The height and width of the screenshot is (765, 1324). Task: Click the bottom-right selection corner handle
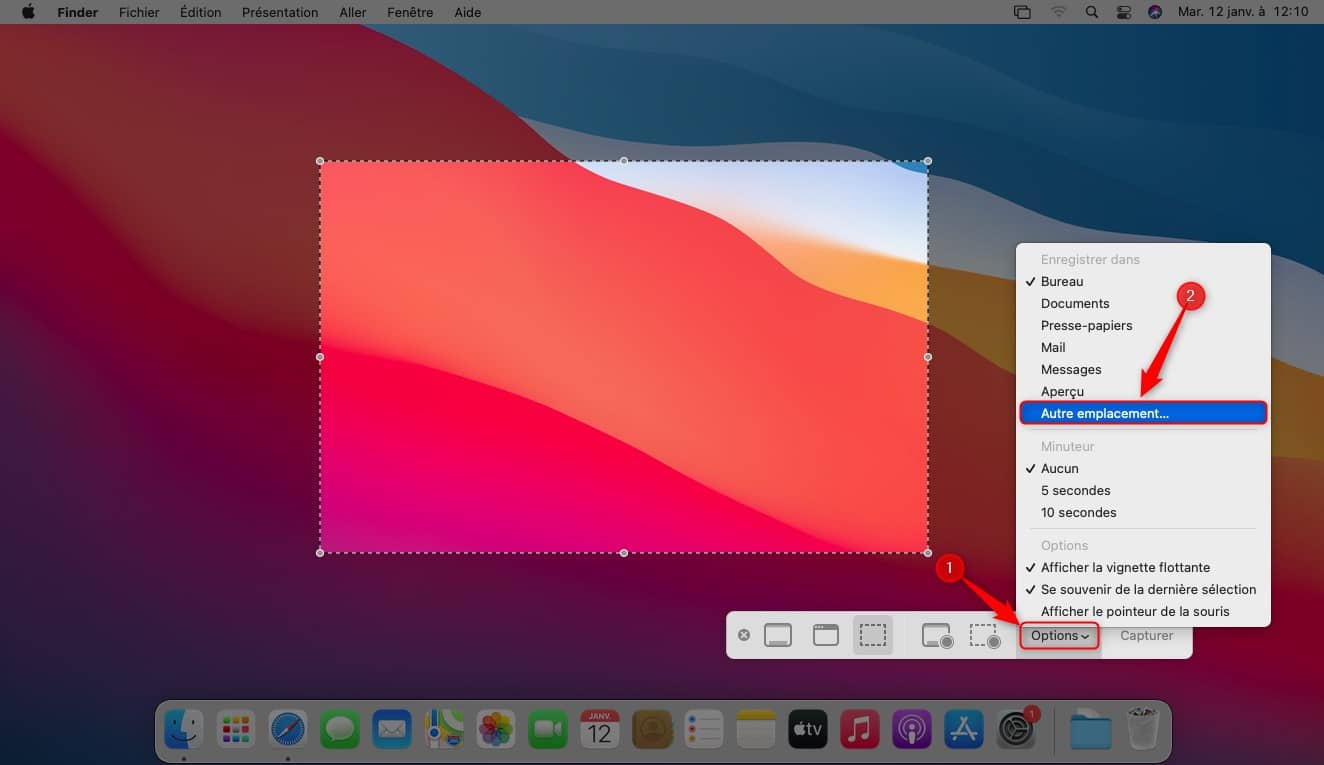pos(928,553)
